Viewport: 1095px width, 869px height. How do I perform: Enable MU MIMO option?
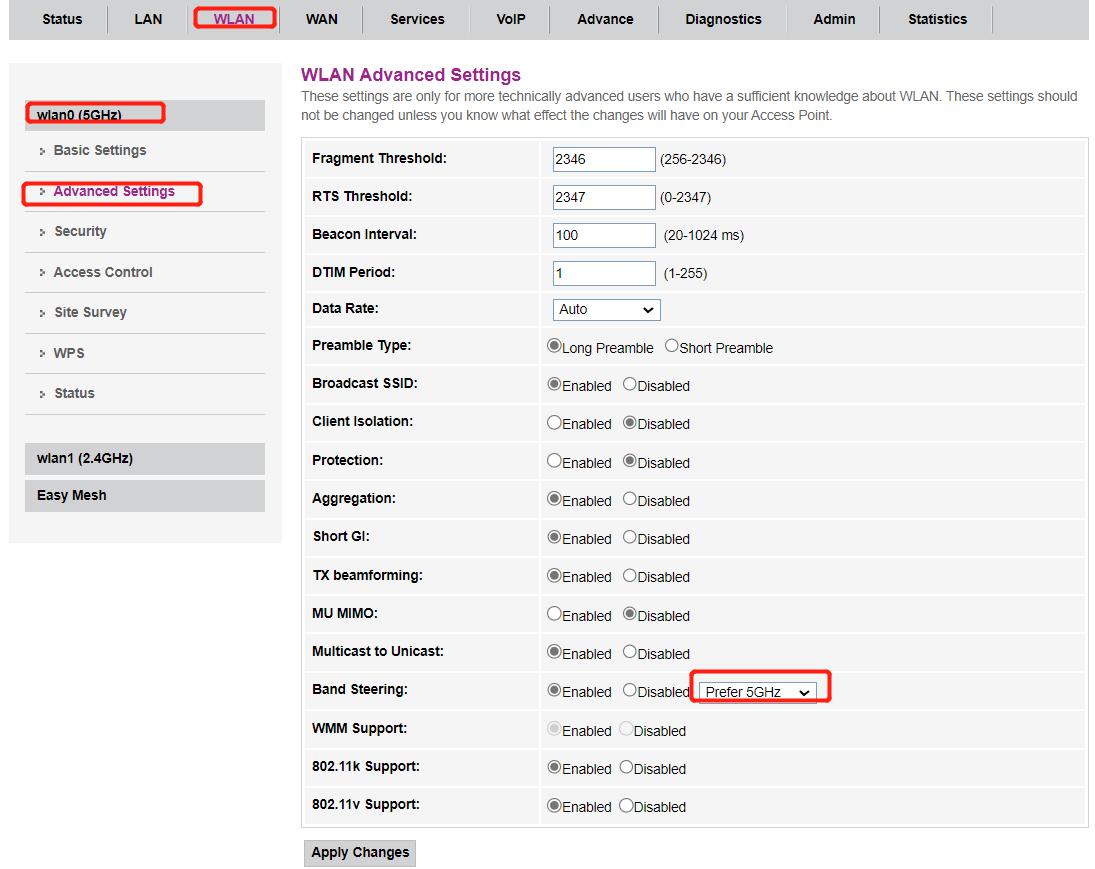click(554, 615)
